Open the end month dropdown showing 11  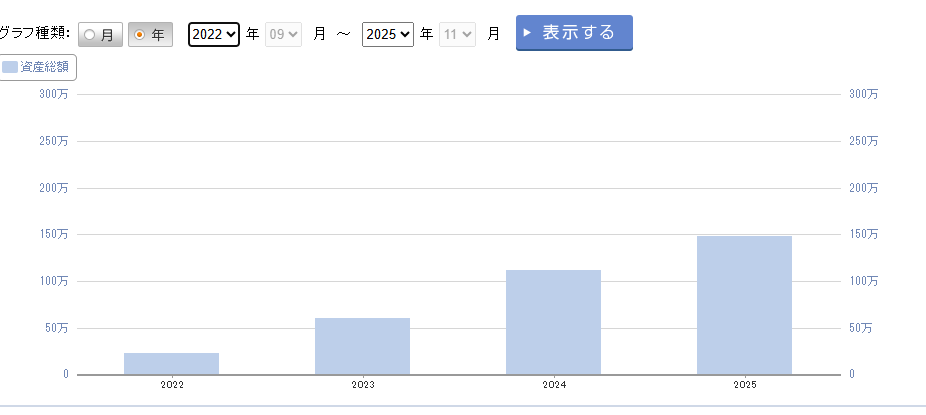coord(457,34)
